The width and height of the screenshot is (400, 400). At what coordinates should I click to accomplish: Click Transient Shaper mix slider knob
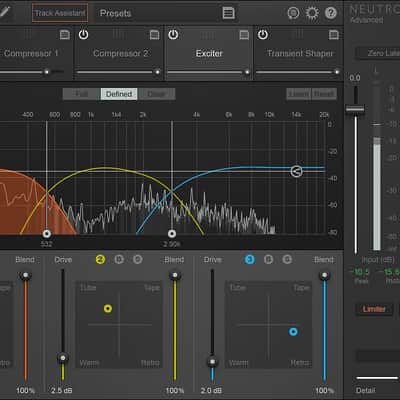[337, 72]
